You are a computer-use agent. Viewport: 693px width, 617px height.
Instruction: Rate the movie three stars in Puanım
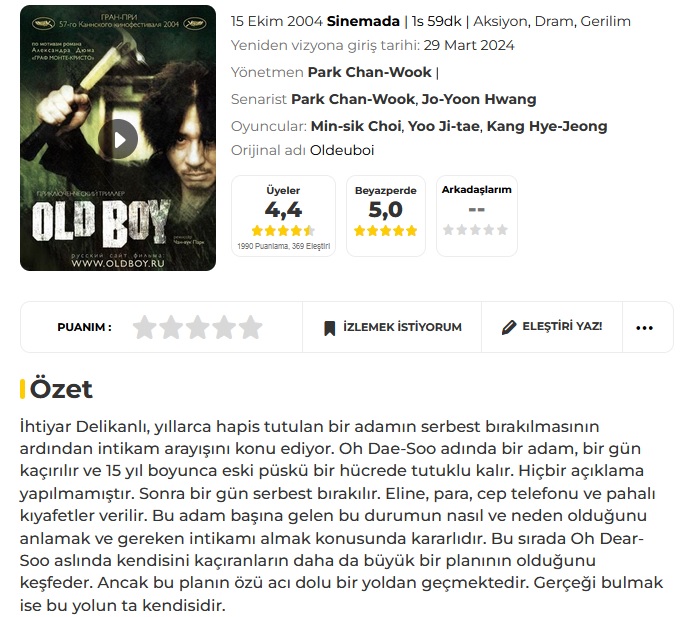click(x=198, y=327)
